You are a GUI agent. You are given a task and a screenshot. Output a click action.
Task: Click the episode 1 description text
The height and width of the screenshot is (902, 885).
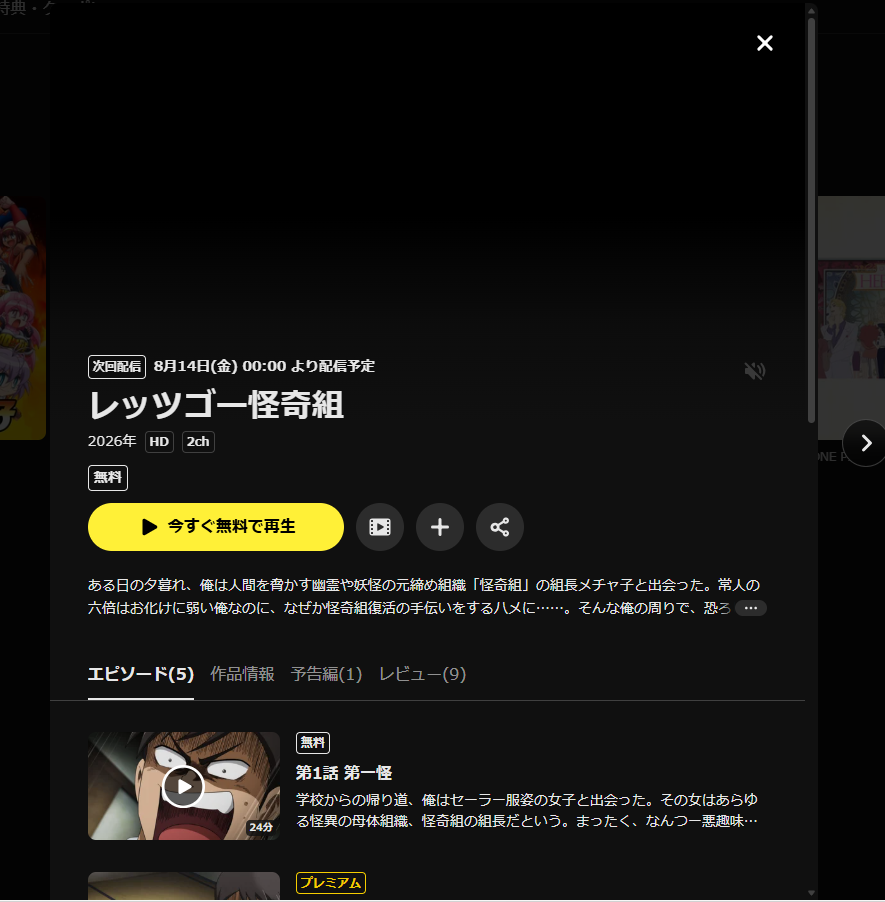(527, 811)
